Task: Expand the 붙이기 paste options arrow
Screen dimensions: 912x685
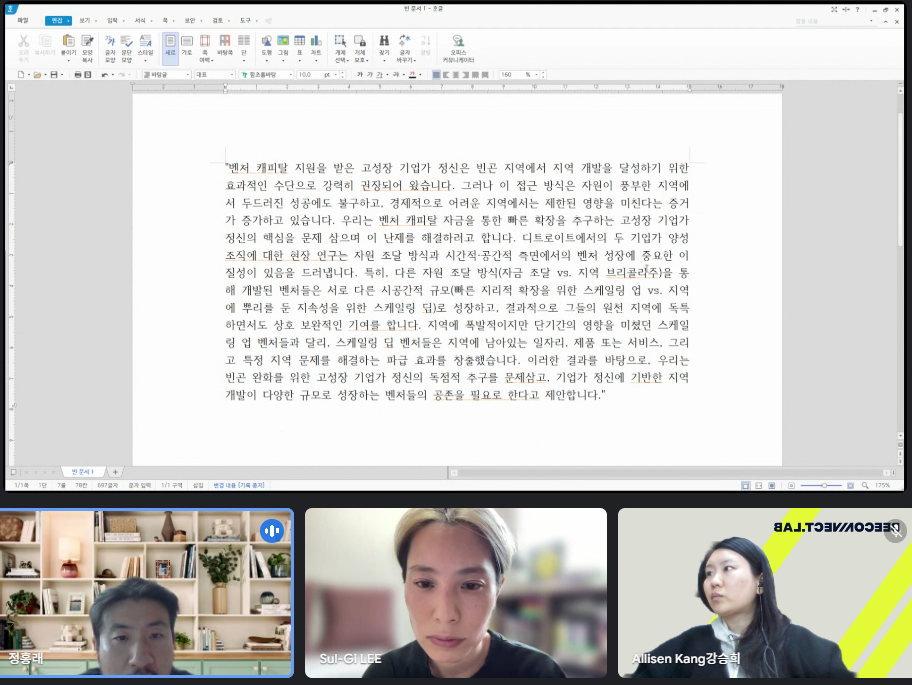Action: tap(68, 60)
